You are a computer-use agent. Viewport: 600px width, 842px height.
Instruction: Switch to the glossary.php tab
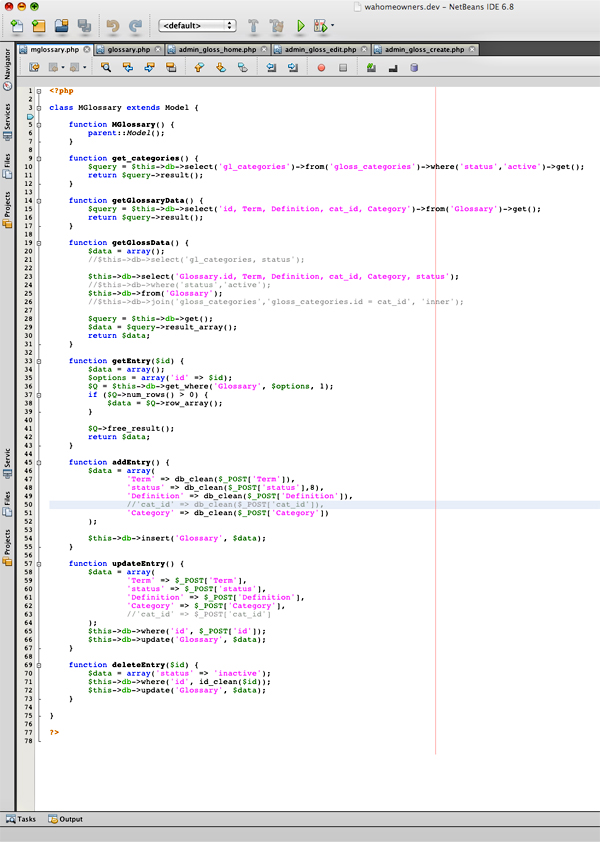point(128,49)
